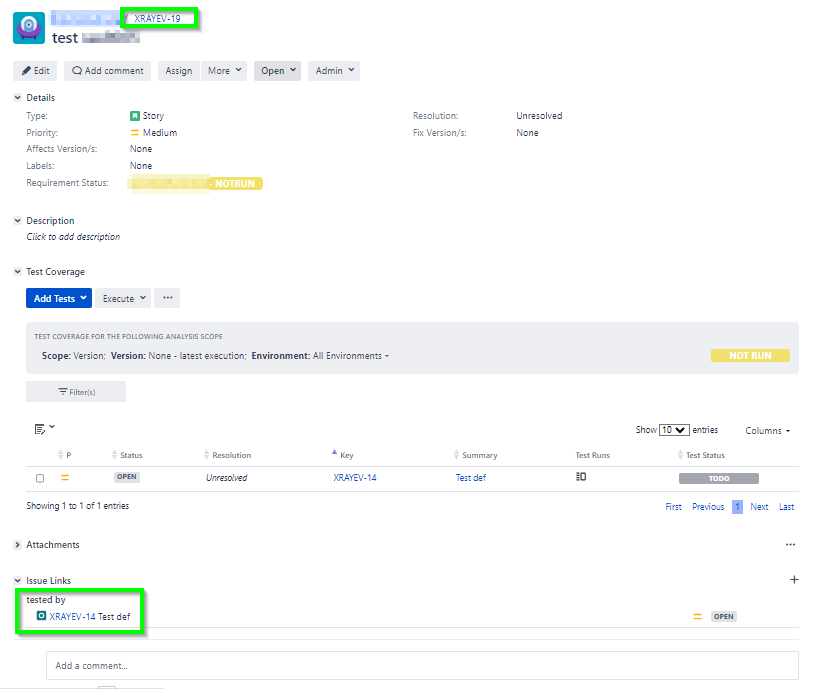Click the Labels None value
816x689 pixels.
[x=141, y=165]
